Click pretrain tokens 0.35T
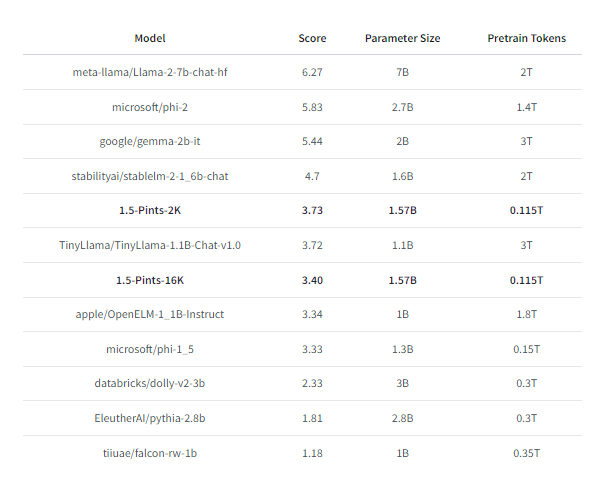 526,453
